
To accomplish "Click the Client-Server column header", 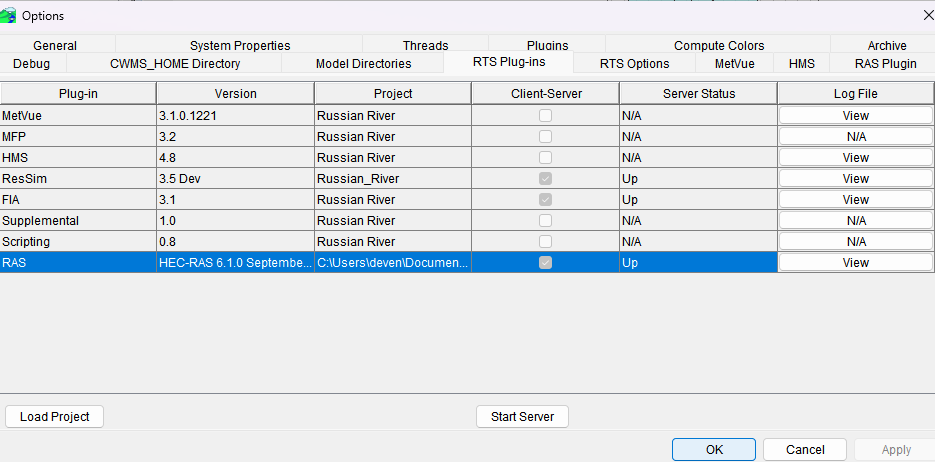I will click(x=546, y=94).
